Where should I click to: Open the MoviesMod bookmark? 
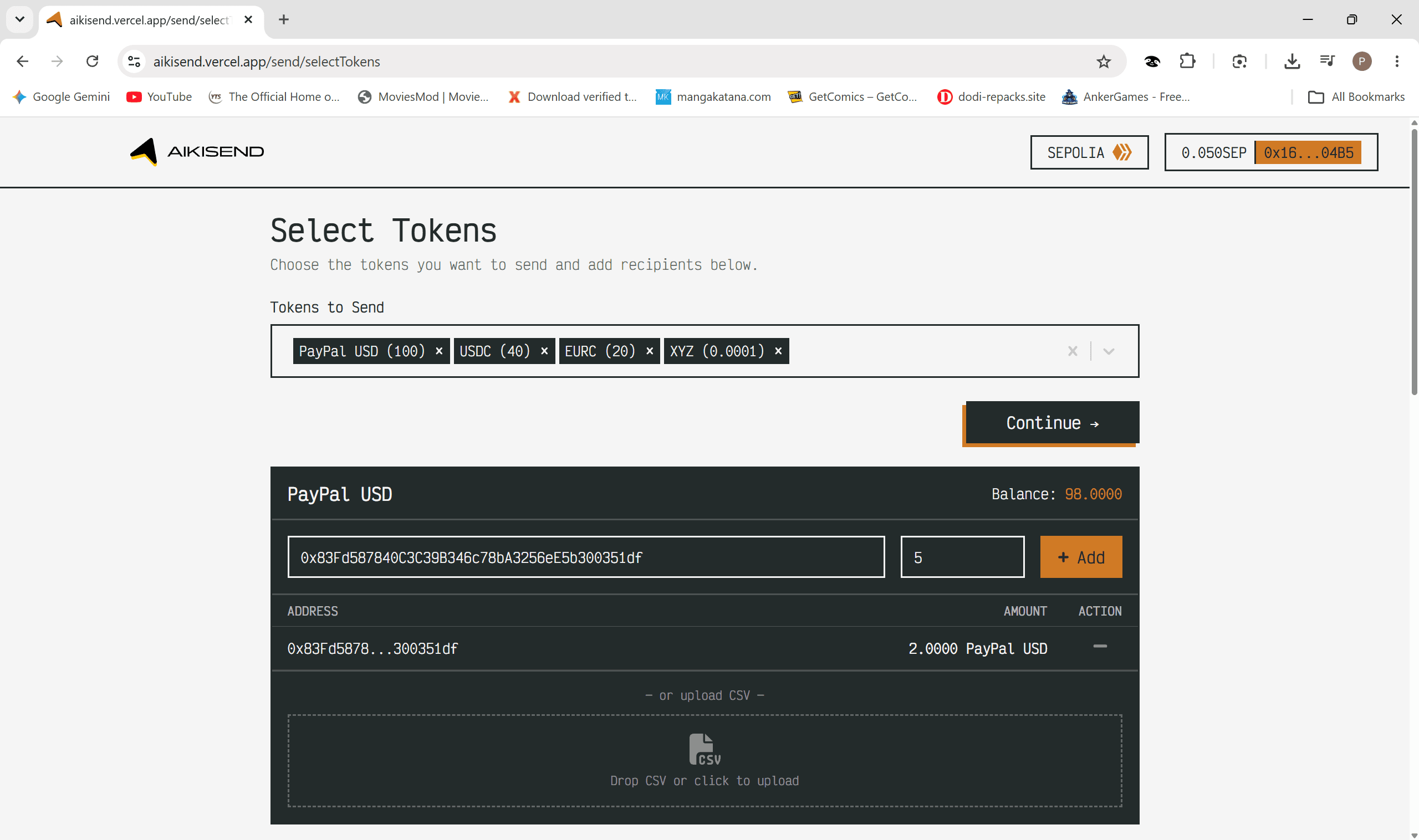[x=423, y=97]
